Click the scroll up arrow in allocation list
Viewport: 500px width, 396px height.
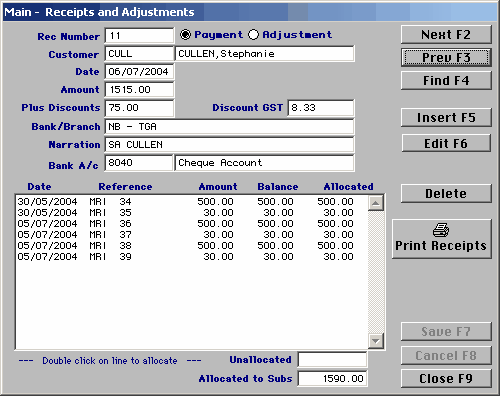pos(376,203)
